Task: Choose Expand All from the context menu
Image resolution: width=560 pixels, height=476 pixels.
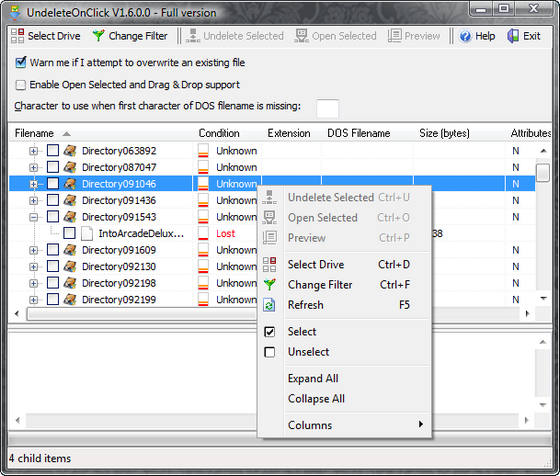Action: (x=313, y=379)
